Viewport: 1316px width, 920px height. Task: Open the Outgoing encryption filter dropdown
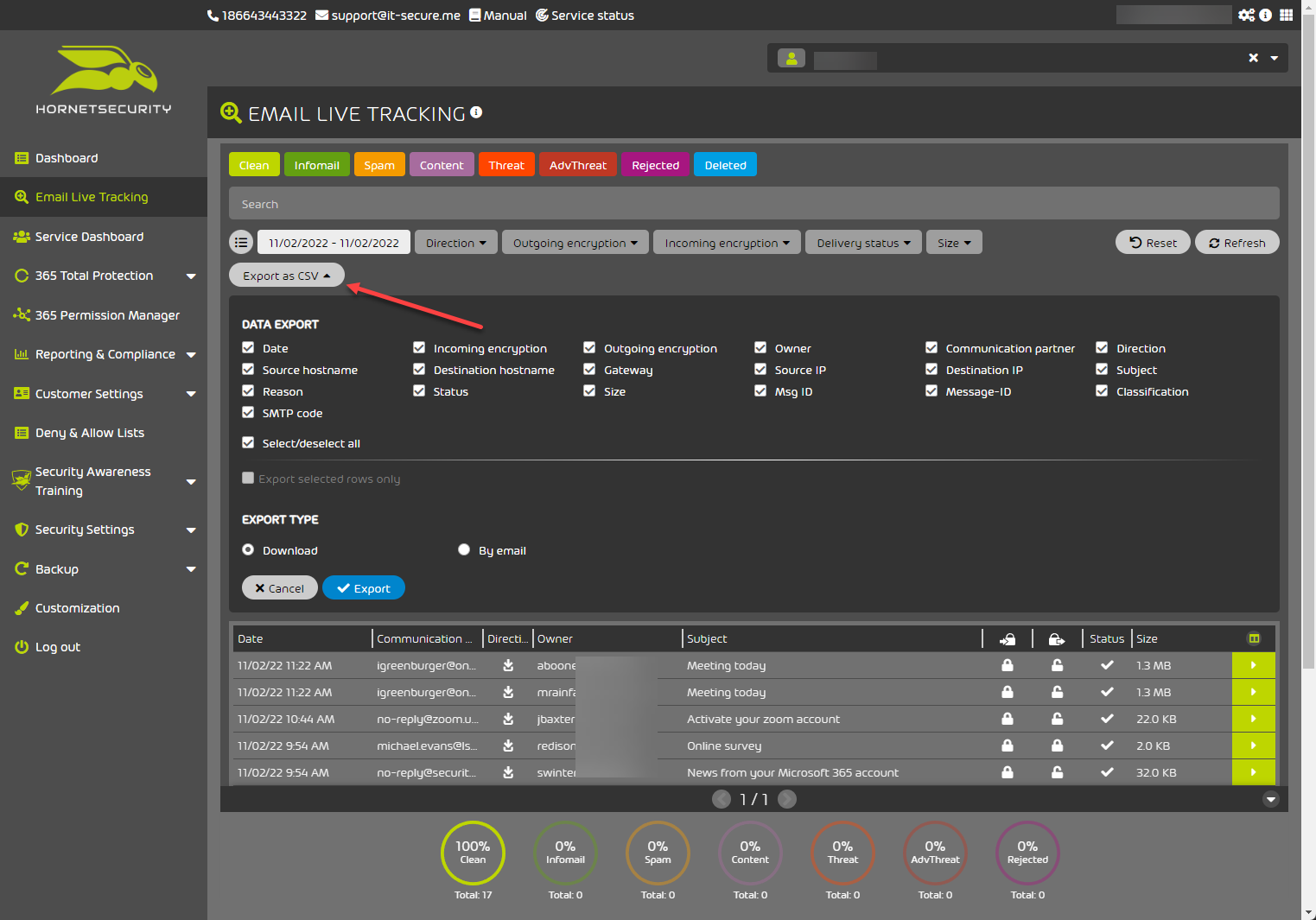coord(575,243)
